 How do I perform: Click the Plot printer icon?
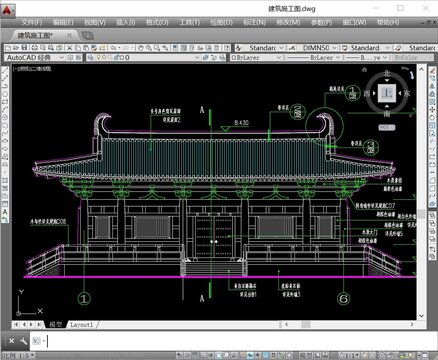pyautogui.click(x=35, y=48)
